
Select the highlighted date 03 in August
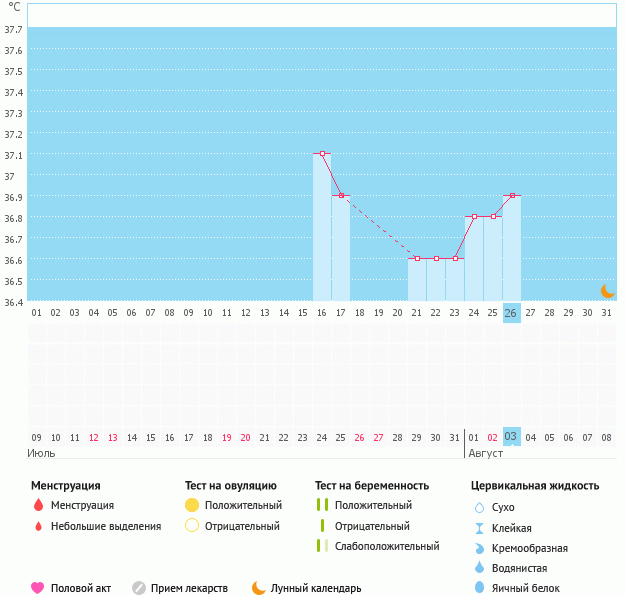(x=511, y=437)
